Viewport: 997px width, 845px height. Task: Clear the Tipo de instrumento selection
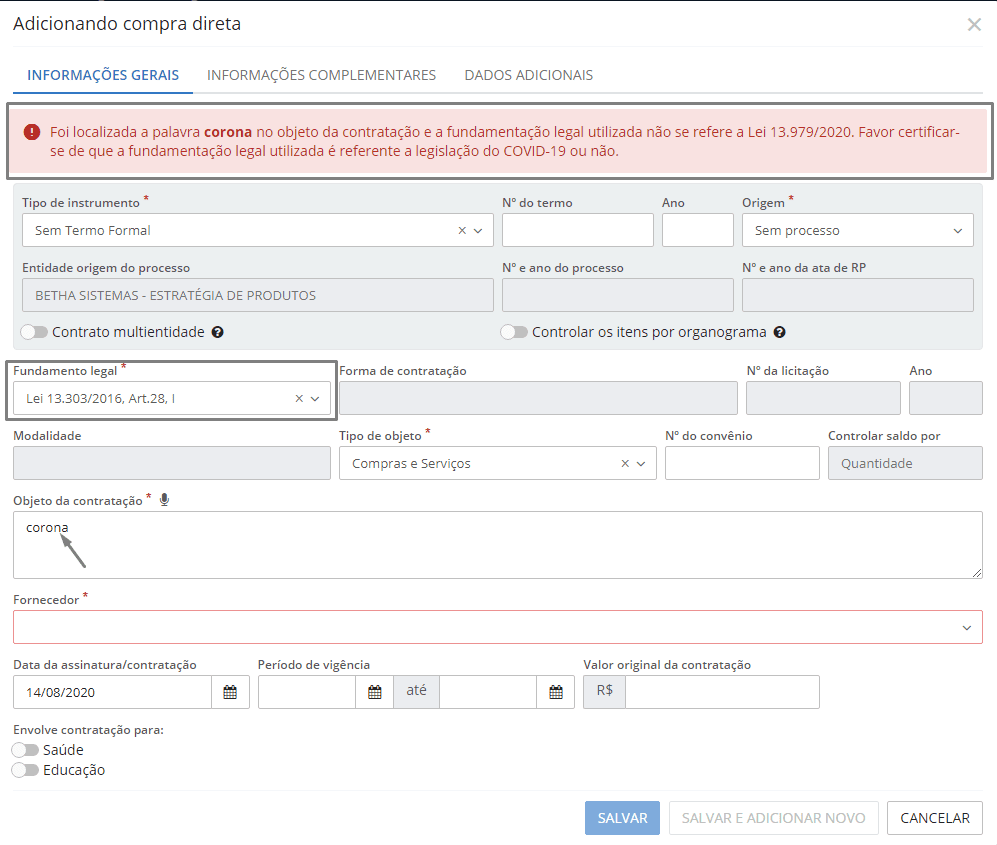pos(462,230)
